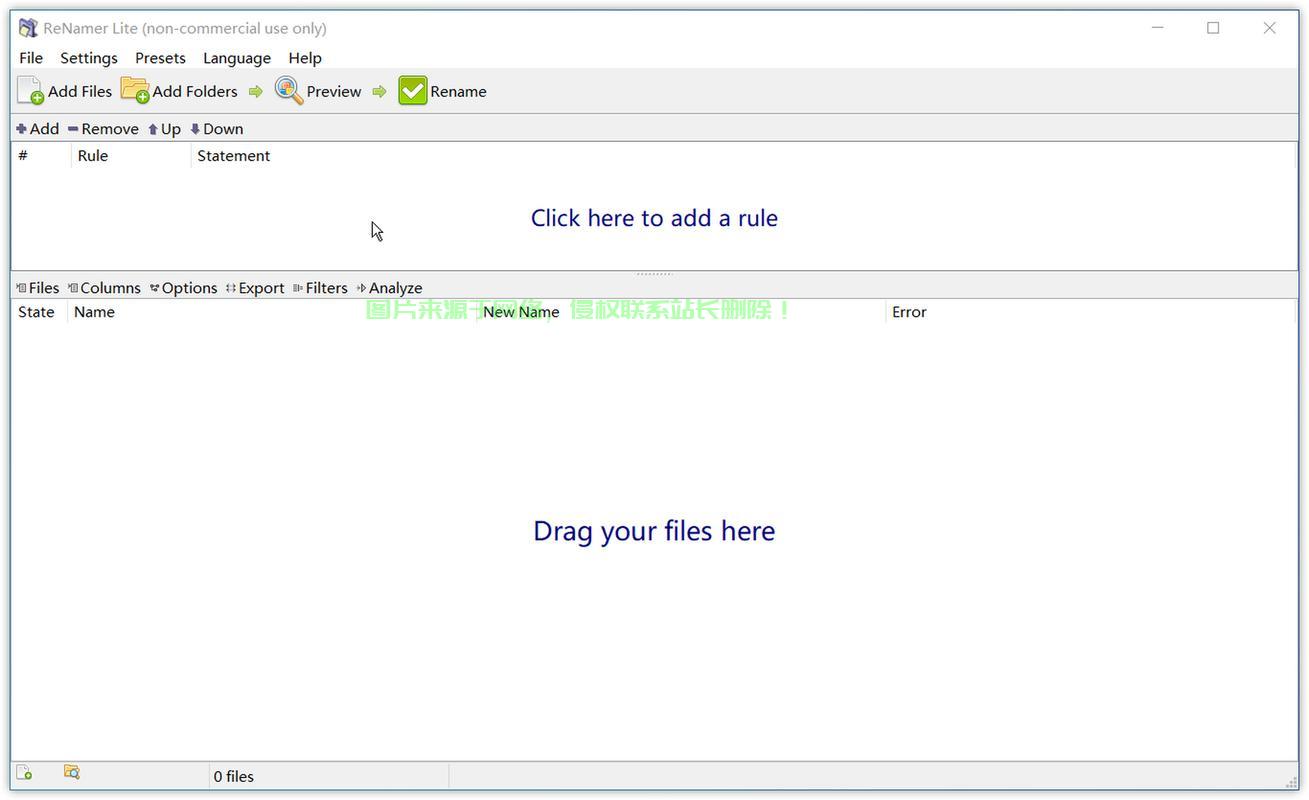Open the Export dropdown
Viewport: 1309px width, 800px height.
tap(255, 288)
